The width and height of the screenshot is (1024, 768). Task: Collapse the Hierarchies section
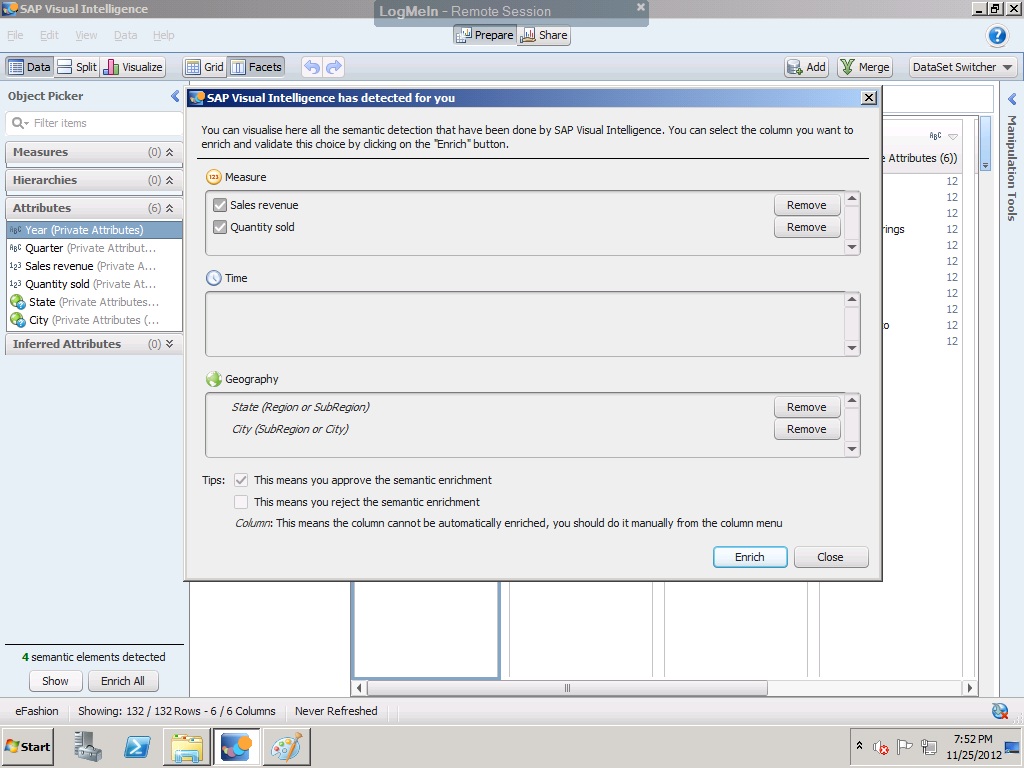click(169, 180)
